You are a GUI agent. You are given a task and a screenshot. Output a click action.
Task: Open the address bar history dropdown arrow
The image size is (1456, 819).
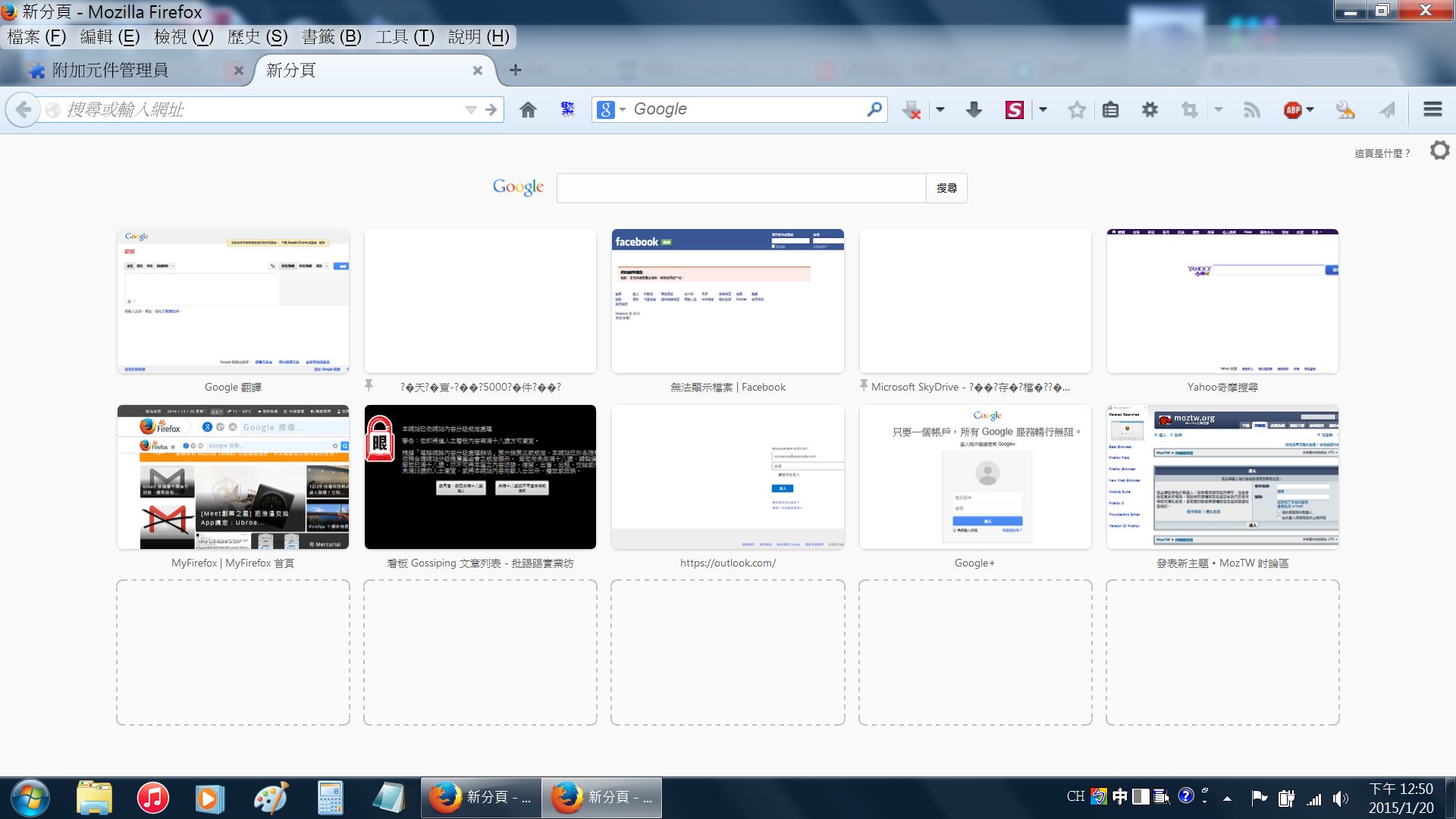[471, 110]
